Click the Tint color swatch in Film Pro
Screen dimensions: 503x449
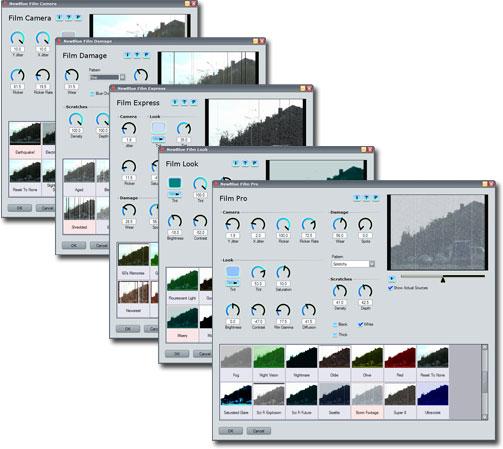pyautogui.click(x=233, y=272)
